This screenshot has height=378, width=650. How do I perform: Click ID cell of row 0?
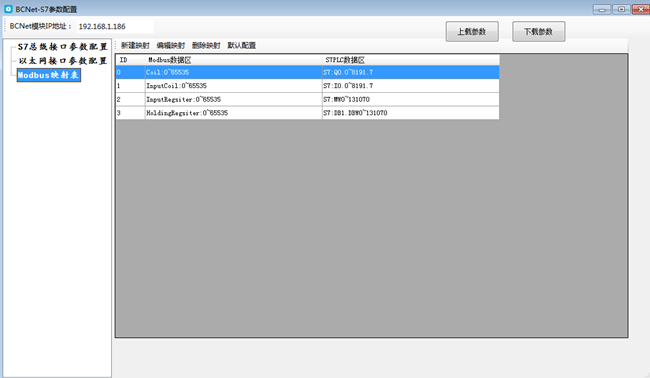click(x=131, y=72)
